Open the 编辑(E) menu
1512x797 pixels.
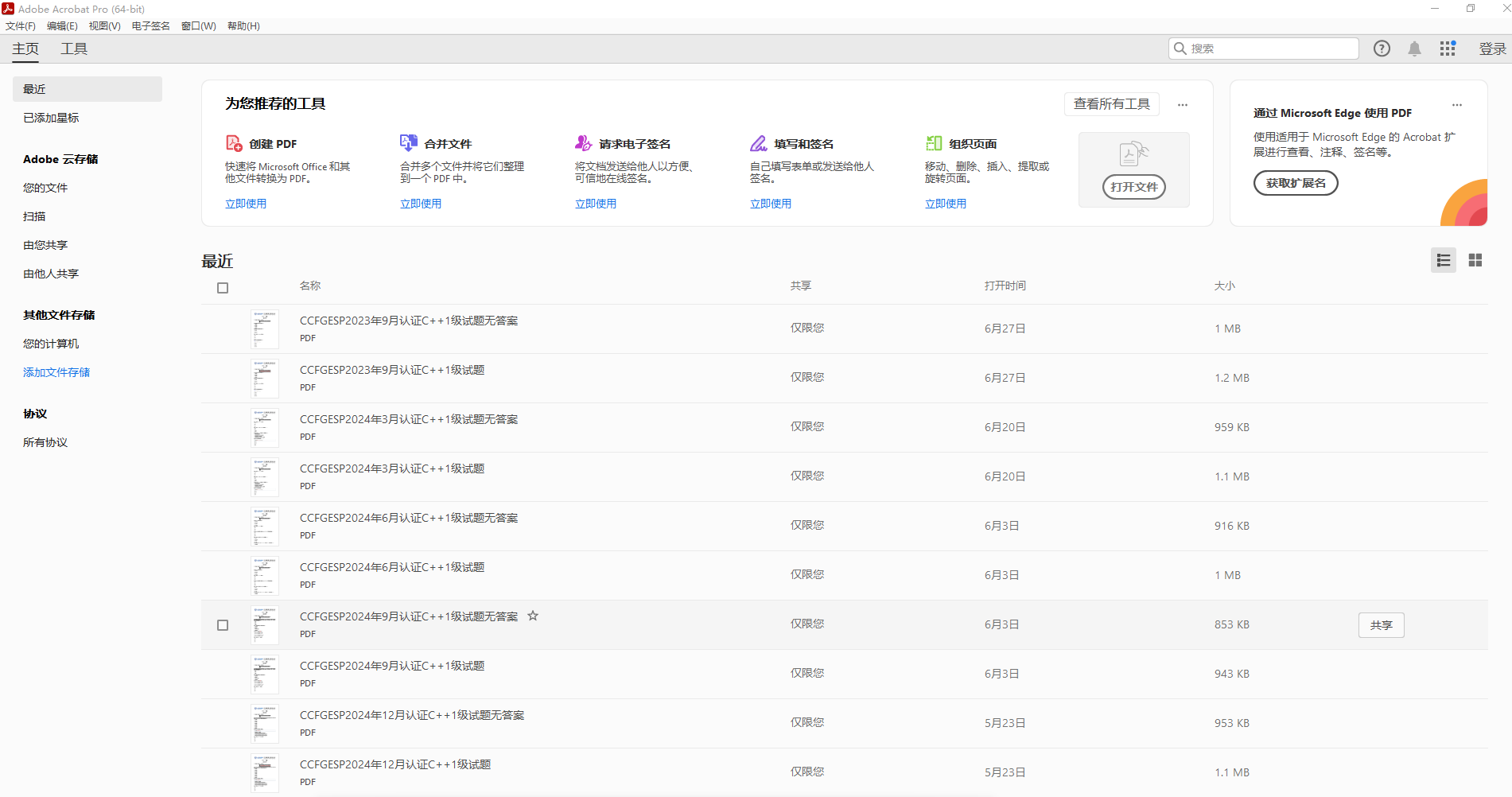[61, 25]
